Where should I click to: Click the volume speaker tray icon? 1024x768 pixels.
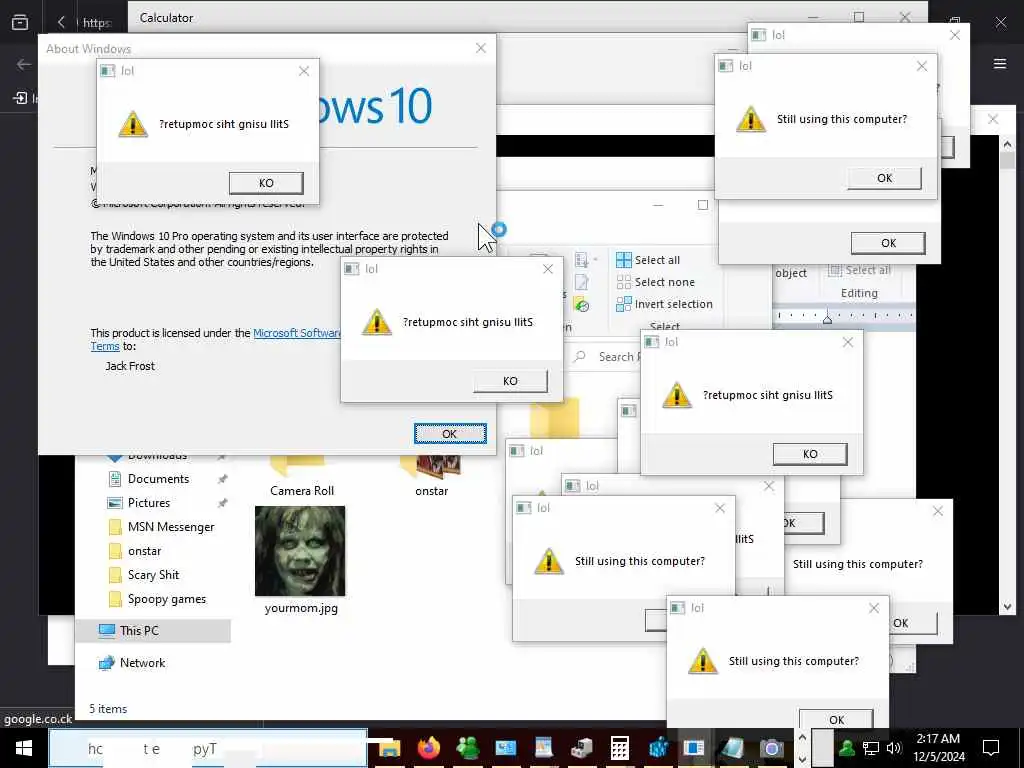[x=894, y=748]
